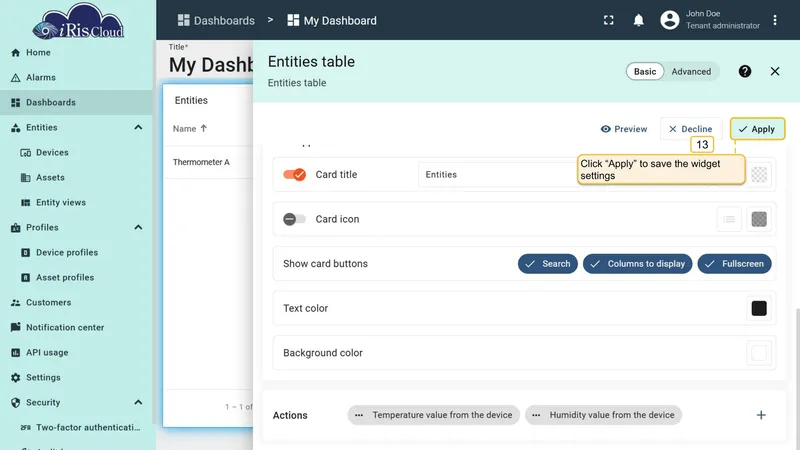Viewport: 800px width, 450px height.
Task: Enable the Card icon toggle
Action: pos(294,219)
